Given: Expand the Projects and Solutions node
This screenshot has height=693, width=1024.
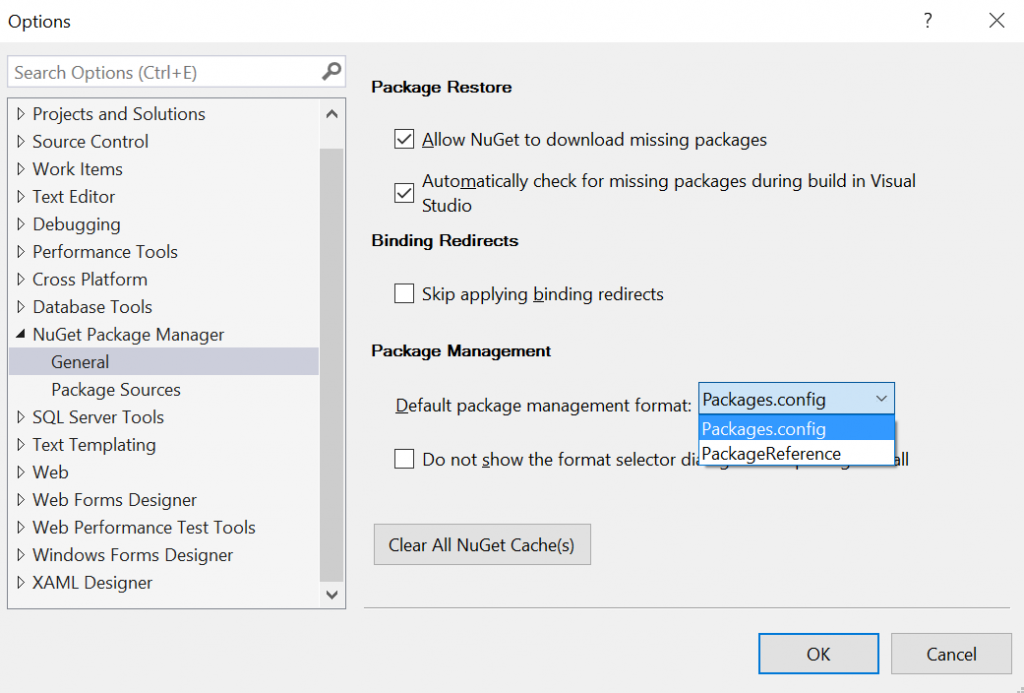Looking at the screenshot, I should pyautogui.click(x=21, y=114).
